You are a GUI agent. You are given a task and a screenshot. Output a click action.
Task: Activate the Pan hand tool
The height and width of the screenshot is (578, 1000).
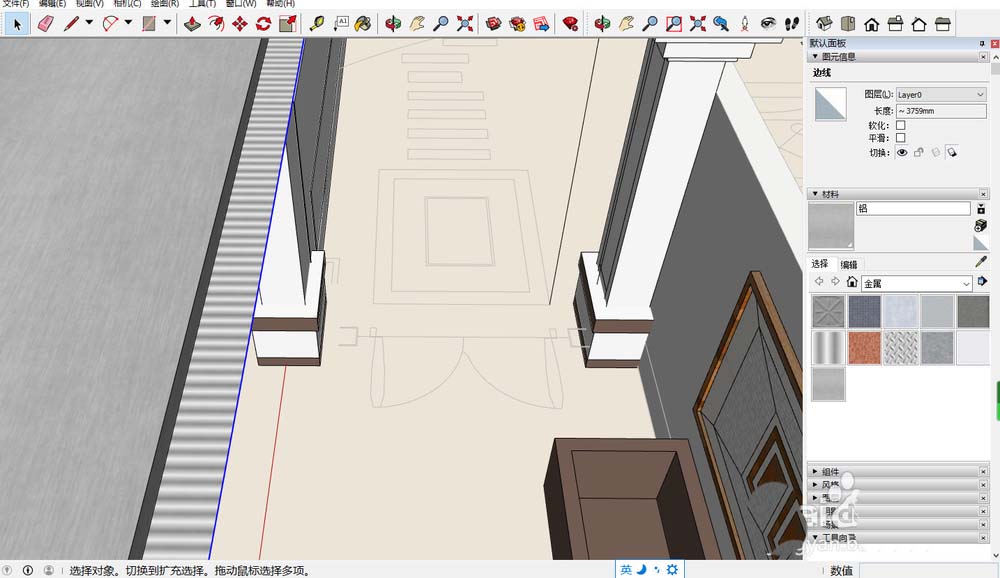(627, 22)
